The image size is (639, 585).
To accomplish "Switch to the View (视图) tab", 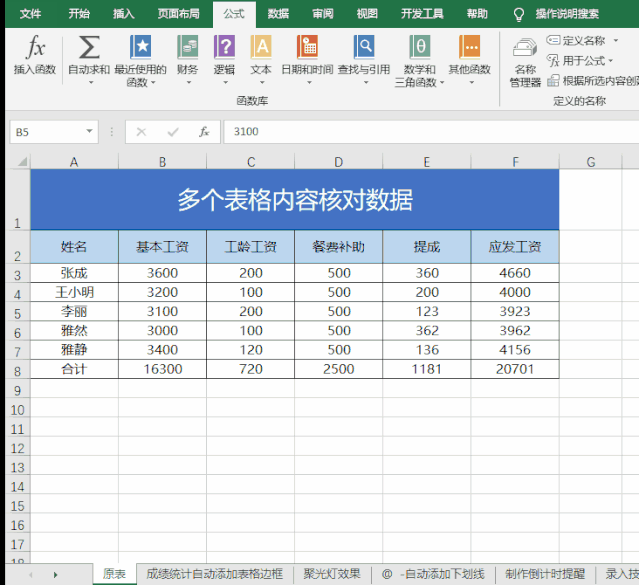I will pyautogui.click(x=367, y=14).
